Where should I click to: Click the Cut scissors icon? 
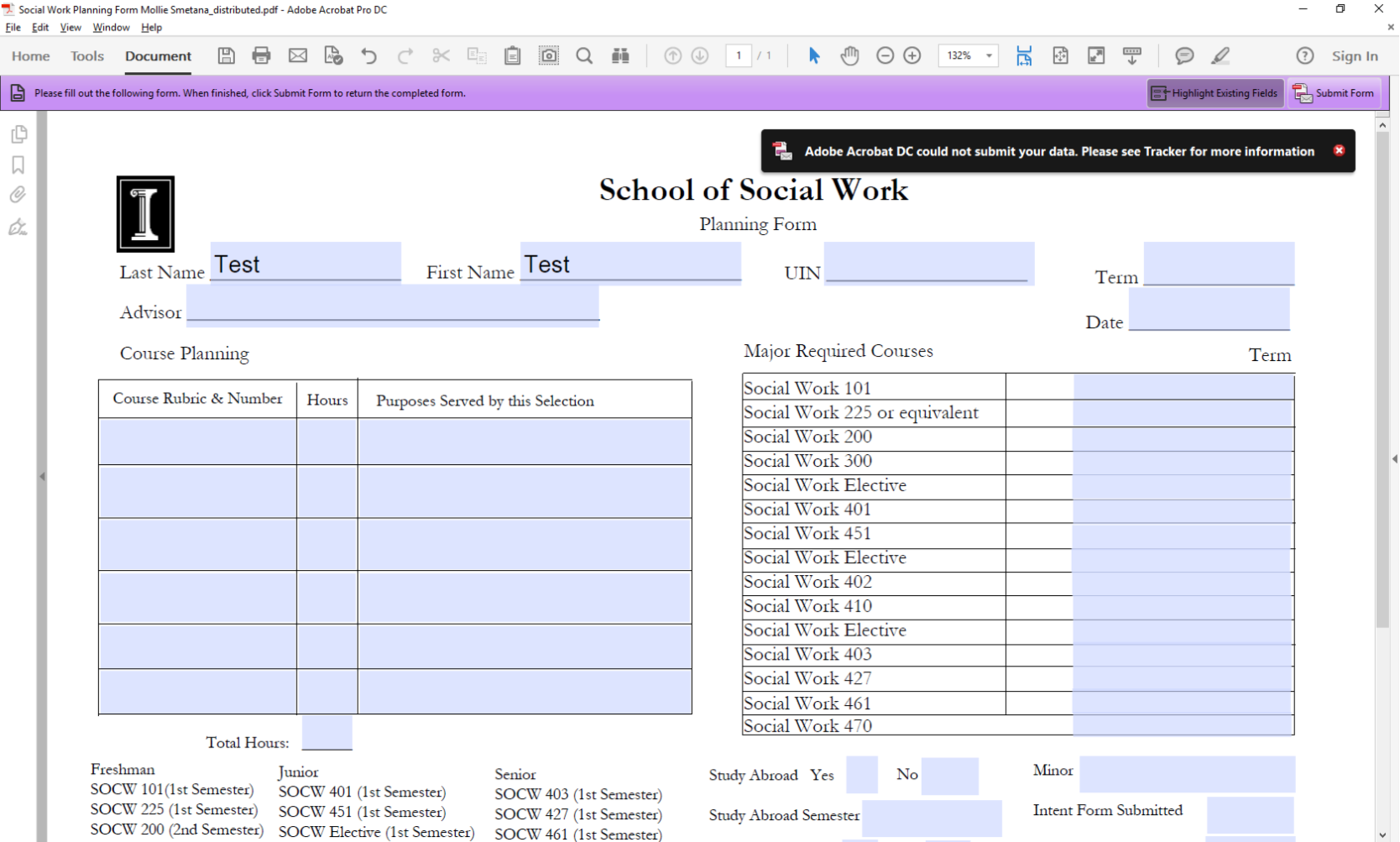coord(441,56)
